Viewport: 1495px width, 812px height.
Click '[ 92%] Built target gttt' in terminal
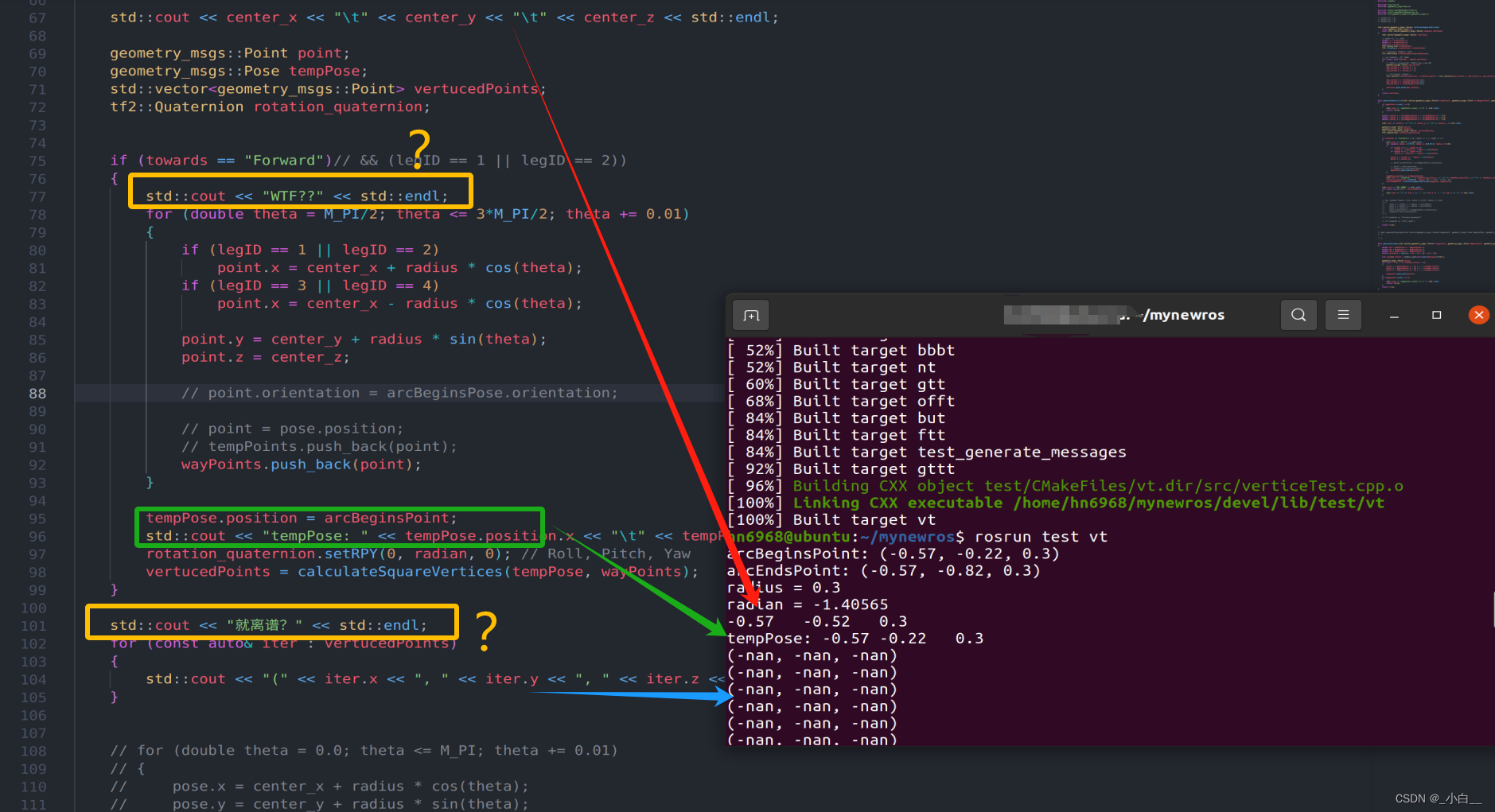[841, 469]
